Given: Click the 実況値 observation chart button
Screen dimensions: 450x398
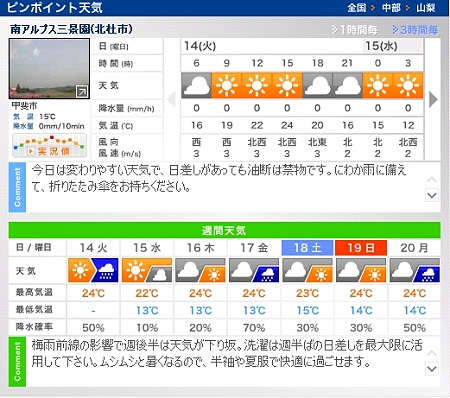Looking at the screenshot, I should coord(49,146).
